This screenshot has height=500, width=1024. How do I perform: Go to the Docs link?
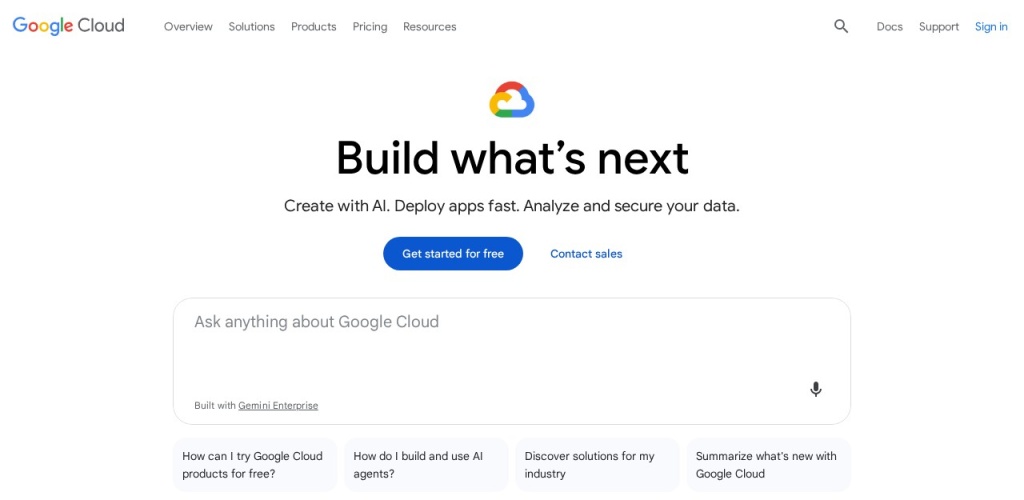coord(890,27)
